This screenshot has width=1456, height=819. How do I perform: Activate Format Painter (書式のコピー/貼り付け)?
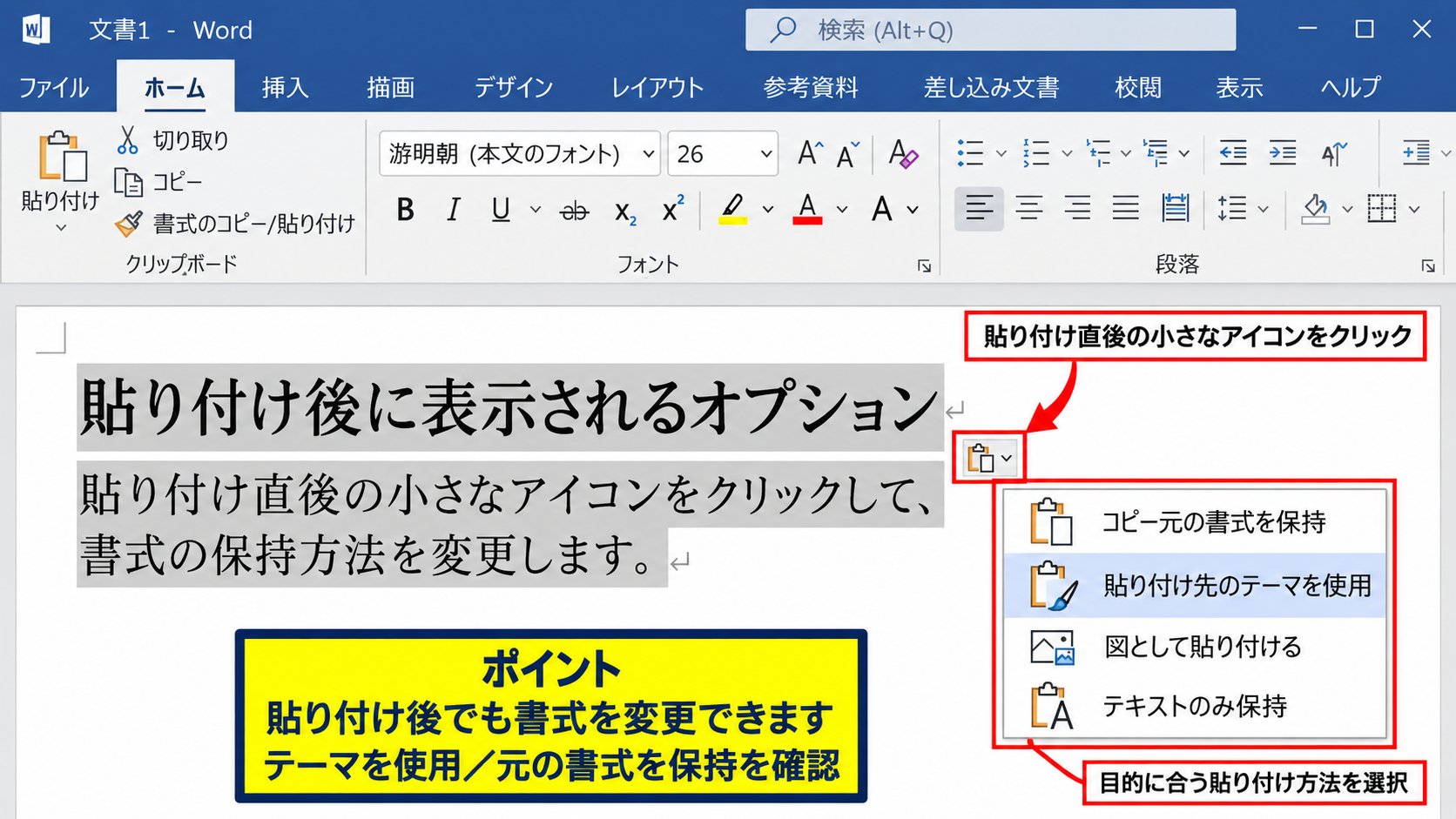point(235,224)
